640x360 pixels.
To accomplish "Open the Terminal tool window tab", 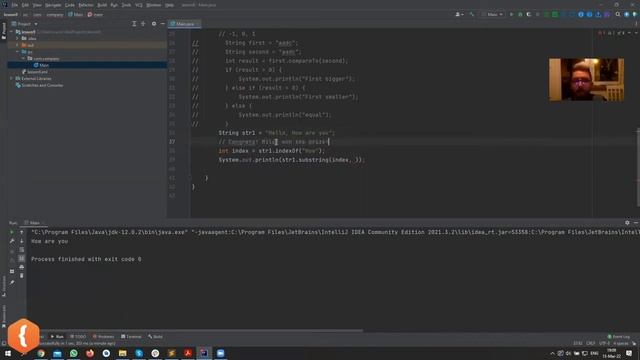I will tap(131, 337).
